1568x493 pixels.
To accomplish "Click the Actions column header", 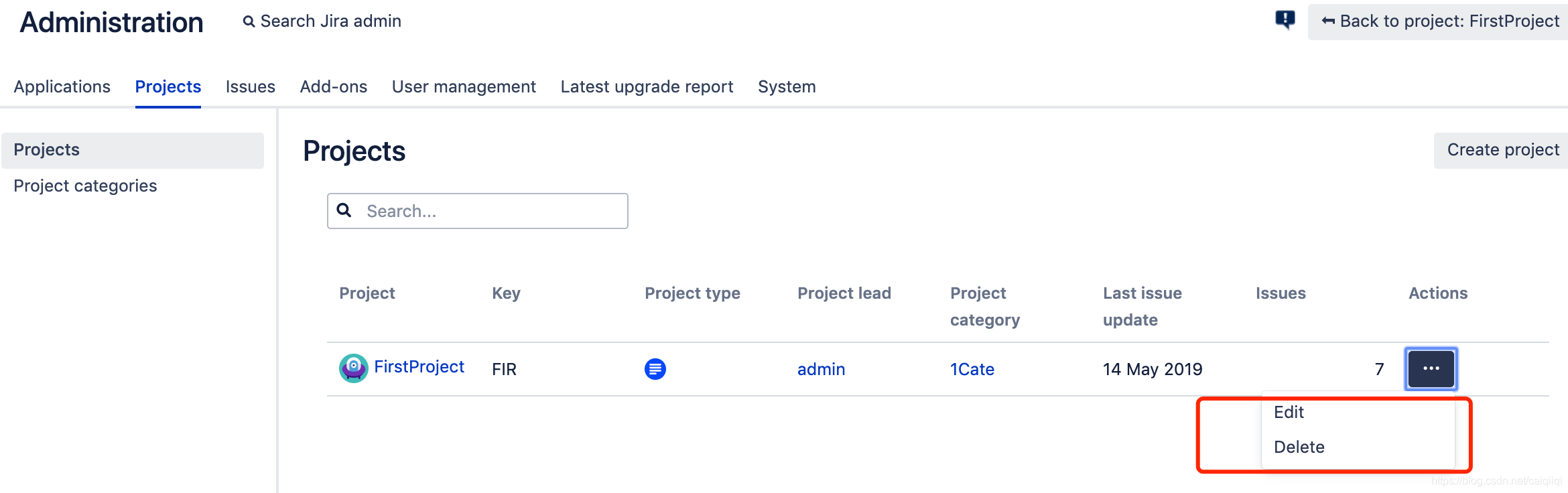I will pyautogui.click(x=1438, y=293).
